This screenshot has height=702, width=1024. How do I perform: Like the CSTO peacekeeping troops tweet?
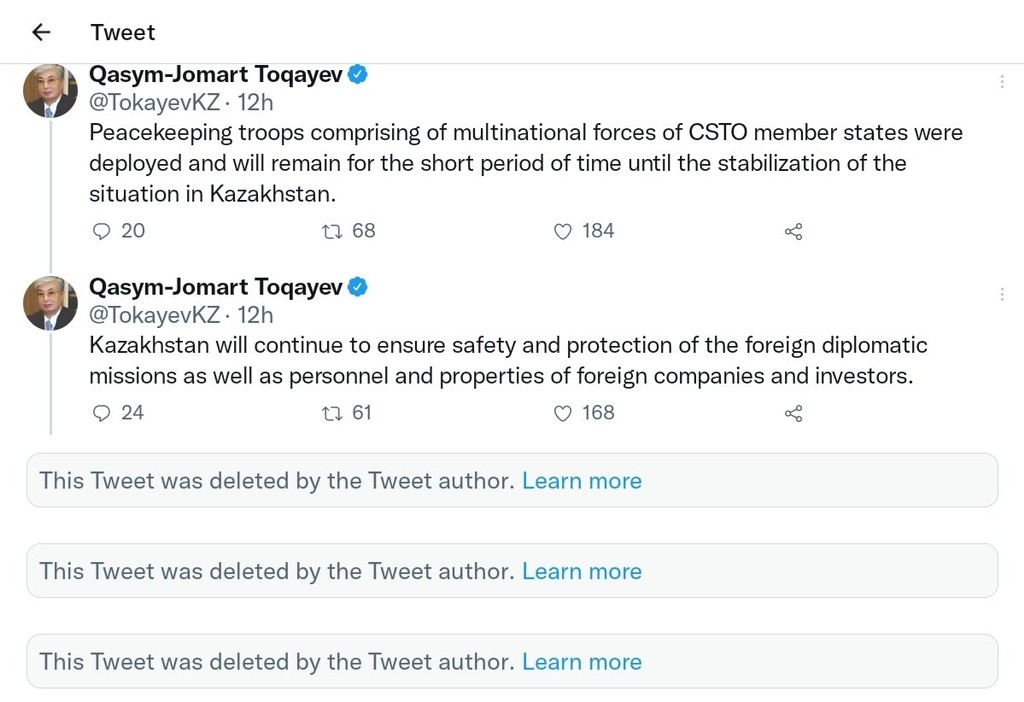click(562, 231)
